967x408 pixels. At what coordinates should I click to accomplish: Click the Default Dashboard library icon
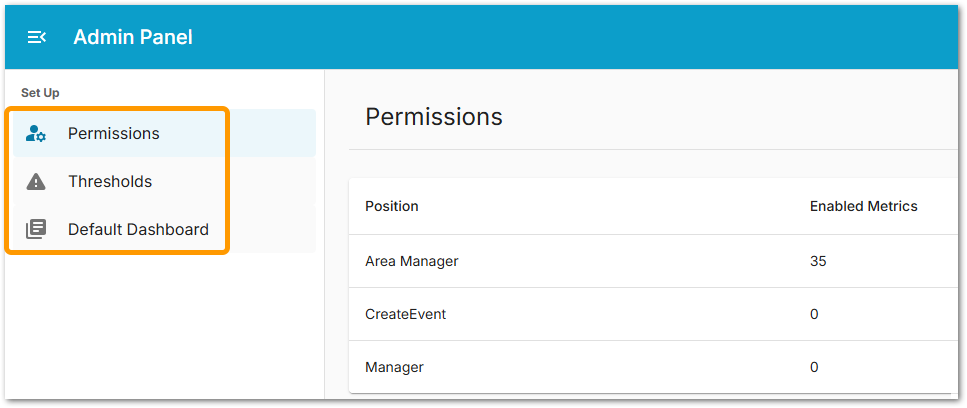point(36,230)
